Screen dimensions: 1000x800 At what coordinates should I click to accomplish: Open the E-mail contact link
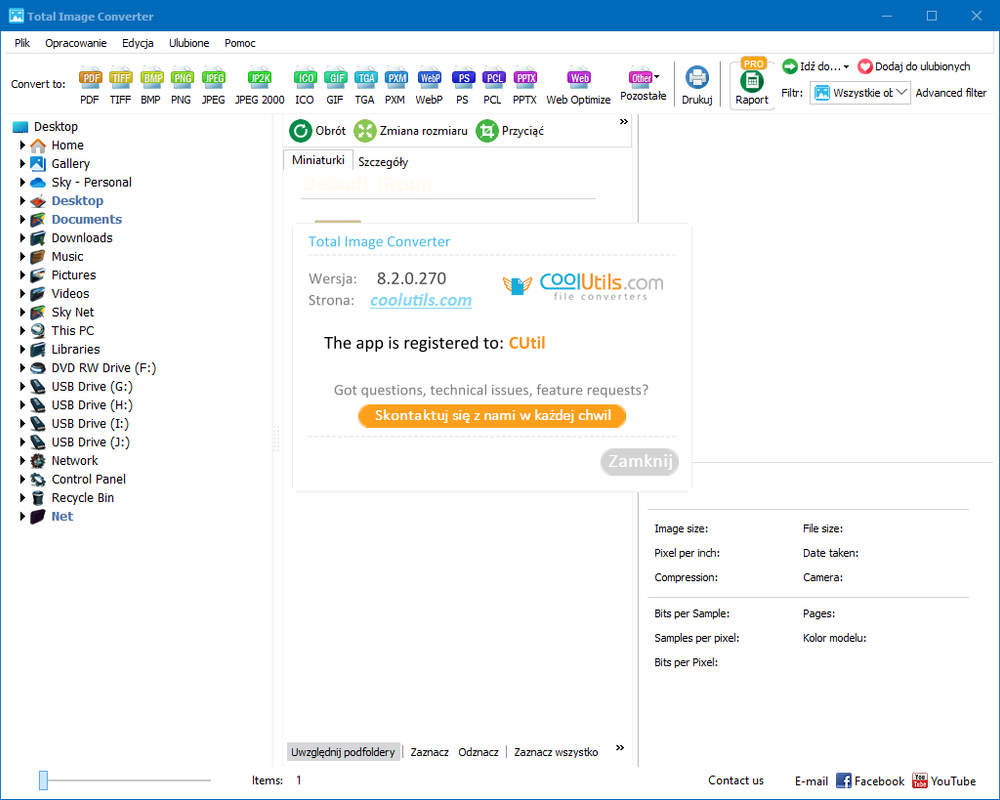[811, 781]
